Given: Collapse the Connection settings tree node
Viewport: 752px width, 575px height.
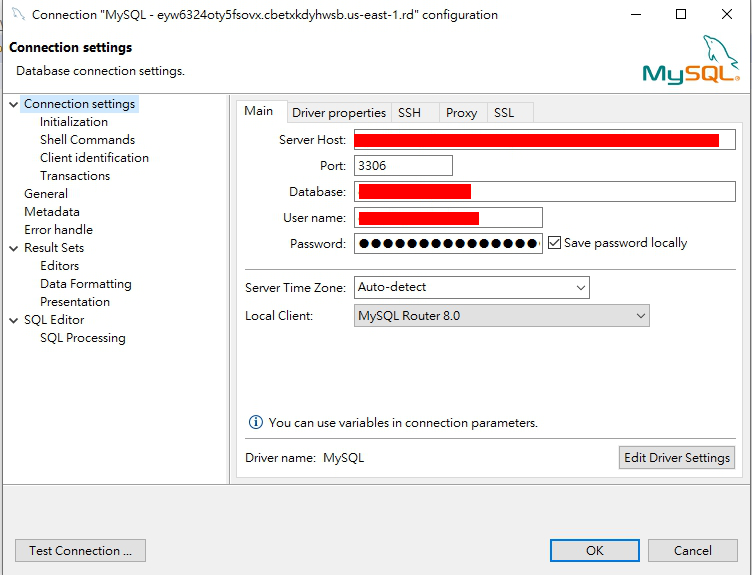Looking at the screenshot, I should coord(14,104).
